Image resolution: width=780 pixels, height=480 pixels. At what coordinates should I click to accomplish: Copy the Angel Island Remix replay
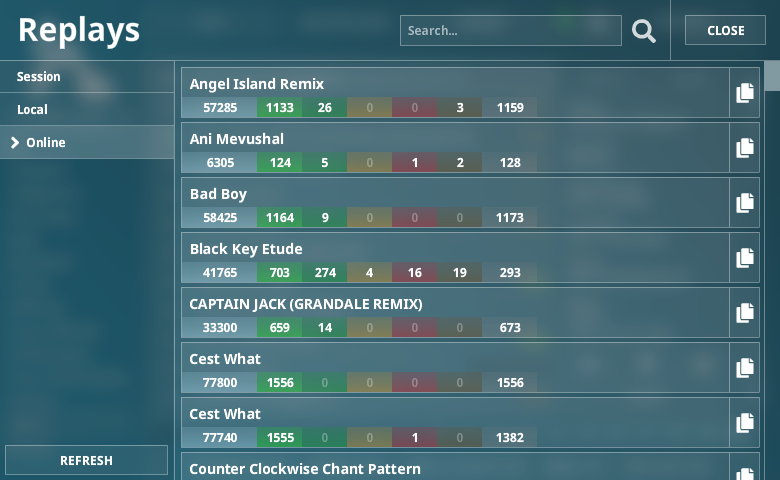745,93
